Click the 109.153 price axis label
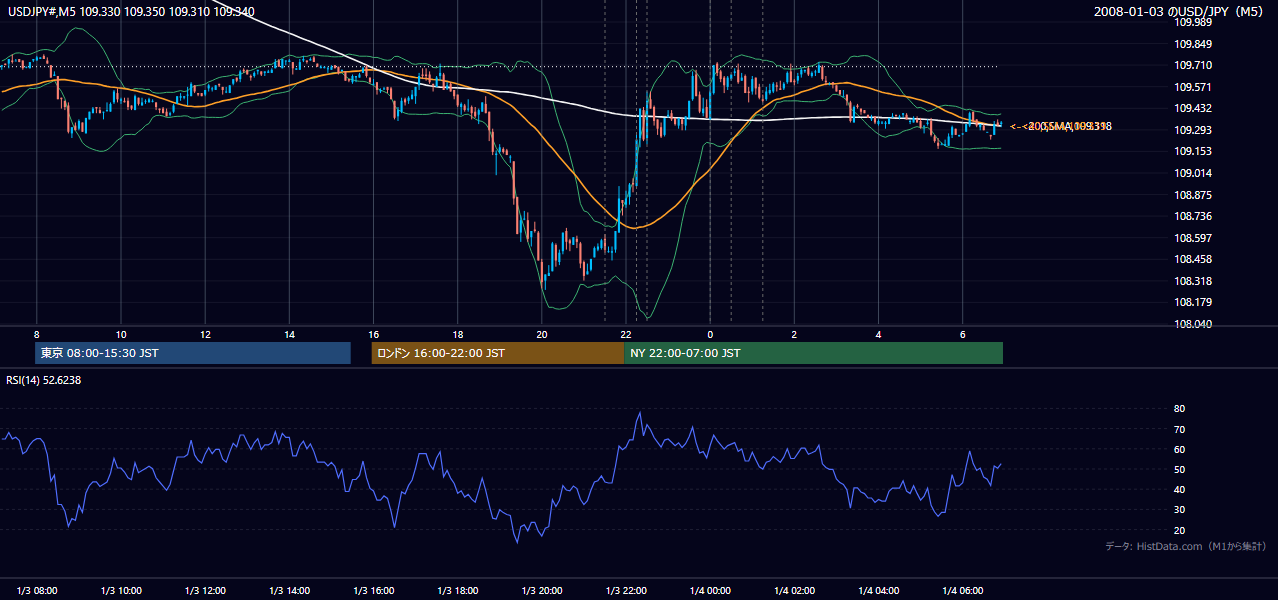 [1193, 151]
